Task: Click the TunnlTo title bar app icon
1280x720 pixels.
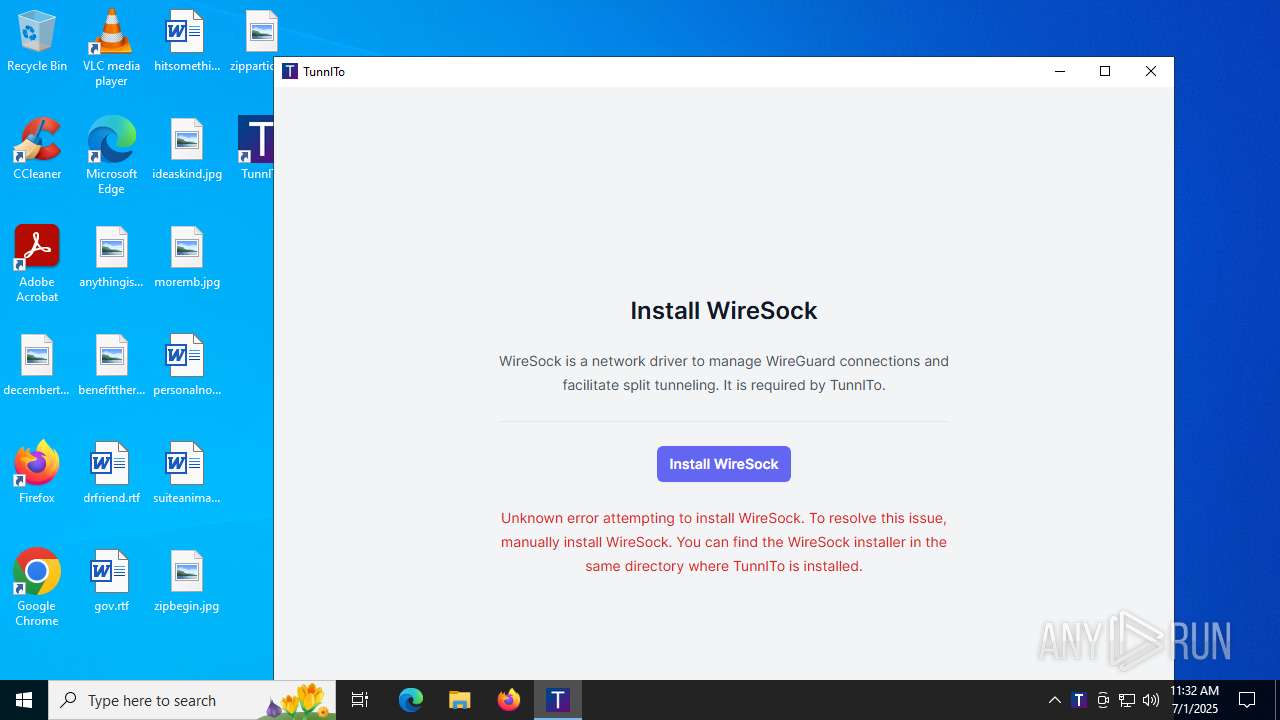Action: pyautogui.click(x=290, y=71)
